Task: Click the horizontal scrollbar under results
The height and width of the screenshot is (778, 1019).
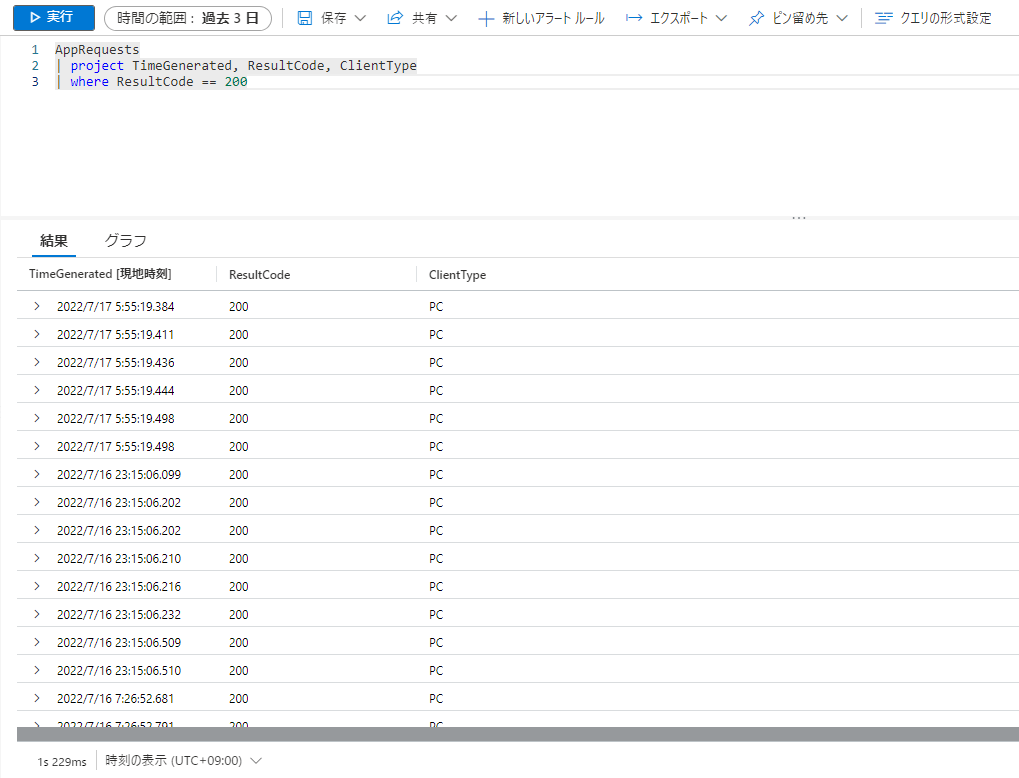Action: click(x=517, y=734)
